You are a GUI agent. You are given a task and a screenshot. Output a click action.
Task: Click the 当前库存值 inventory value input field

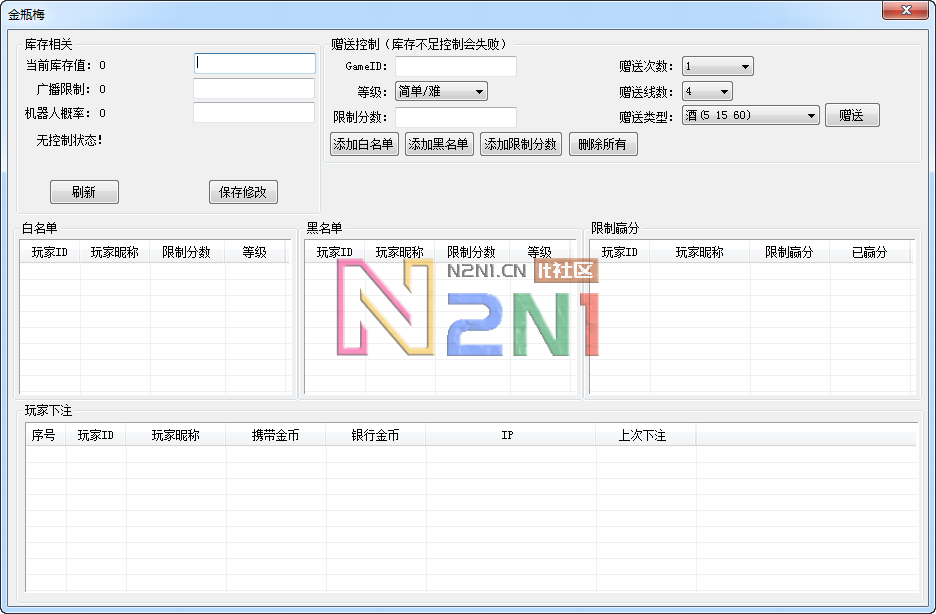pyautogui.click(x=254, y=63)
